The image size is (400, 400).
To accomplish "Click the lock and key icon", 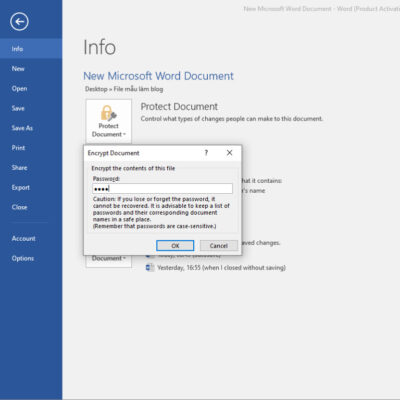I will coord(108,113).
